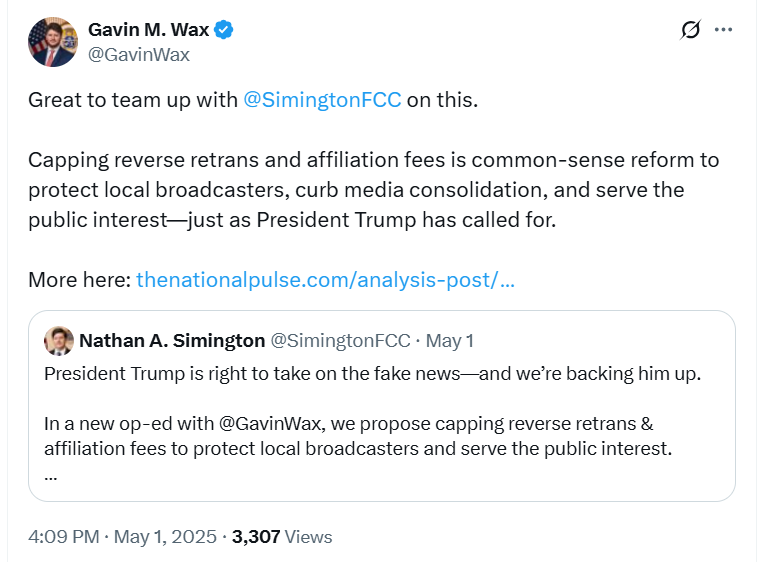This screenshot has height=562, width=757.
Task: Open the @GavinWax handle below the name
Action: (x=139, y=55)
